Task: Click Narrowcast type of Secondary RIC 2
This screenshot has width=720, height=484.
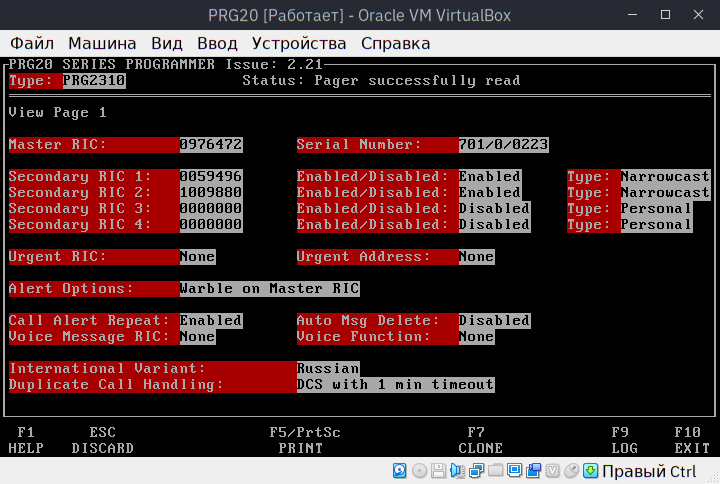Action: (x=665, y=193)
